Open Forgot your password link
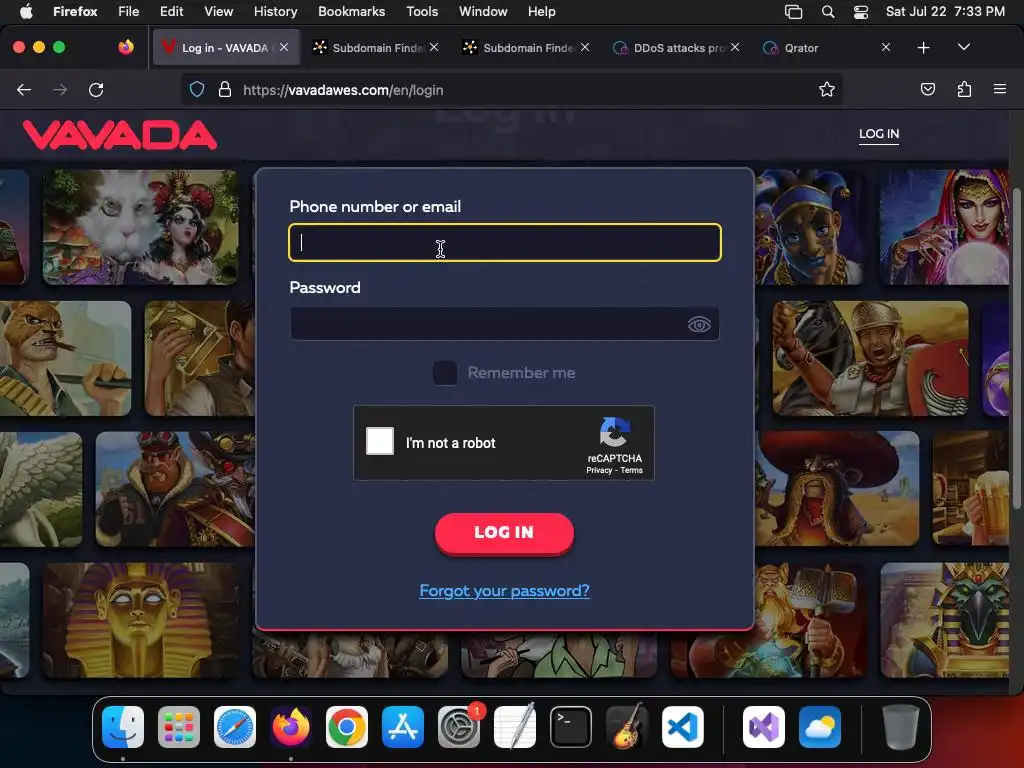Image resolution: width=1024 pixels, height=768 pixels. coord(504,590)
